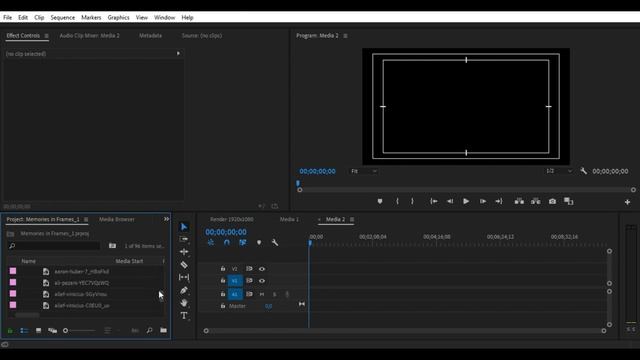Toggle A1 track lock
Screen dimensions: 640x360
pos(223,294)
